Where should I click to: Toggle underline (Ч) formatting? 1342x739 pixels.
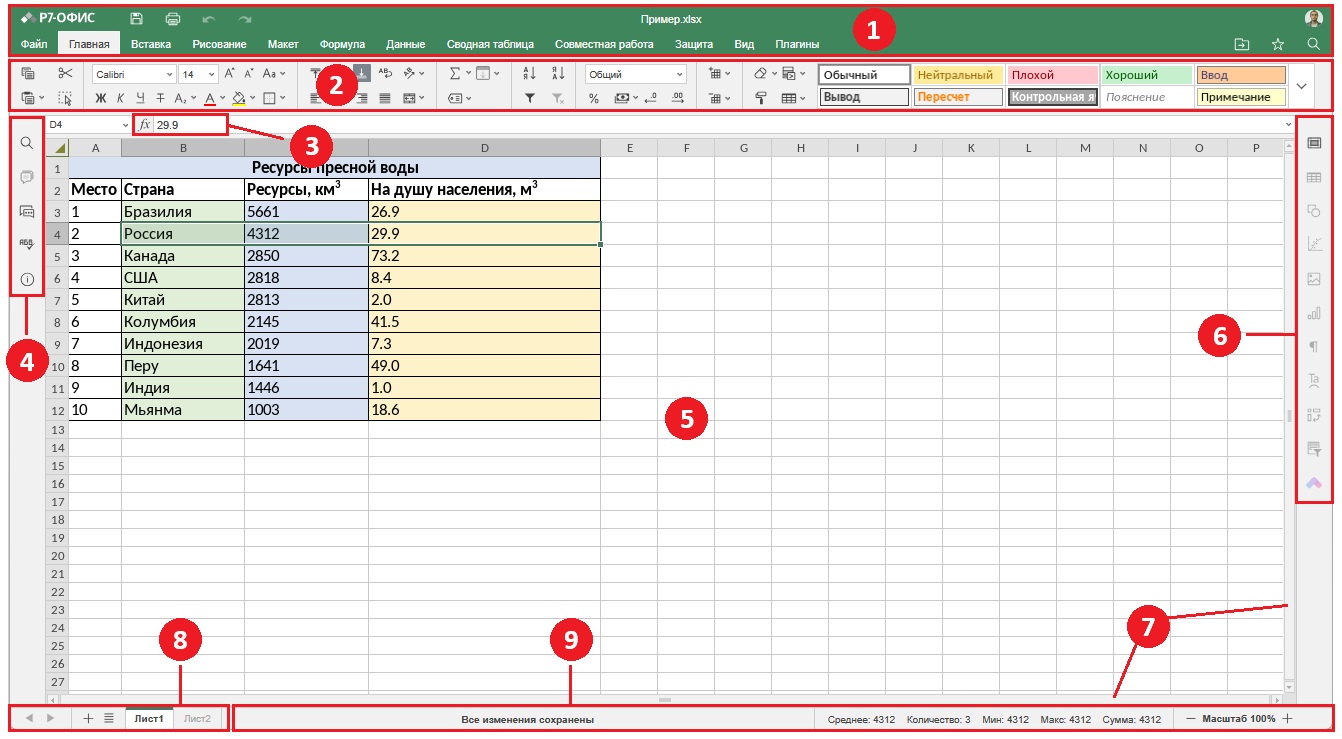coord(140,98)
